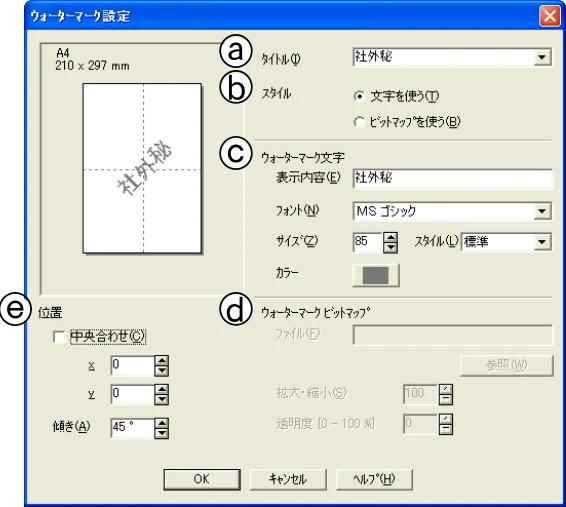Increase 傾き angle with up arrow
Image resolution: width=566 pixels, height=507 pixels.
point(161,423)
